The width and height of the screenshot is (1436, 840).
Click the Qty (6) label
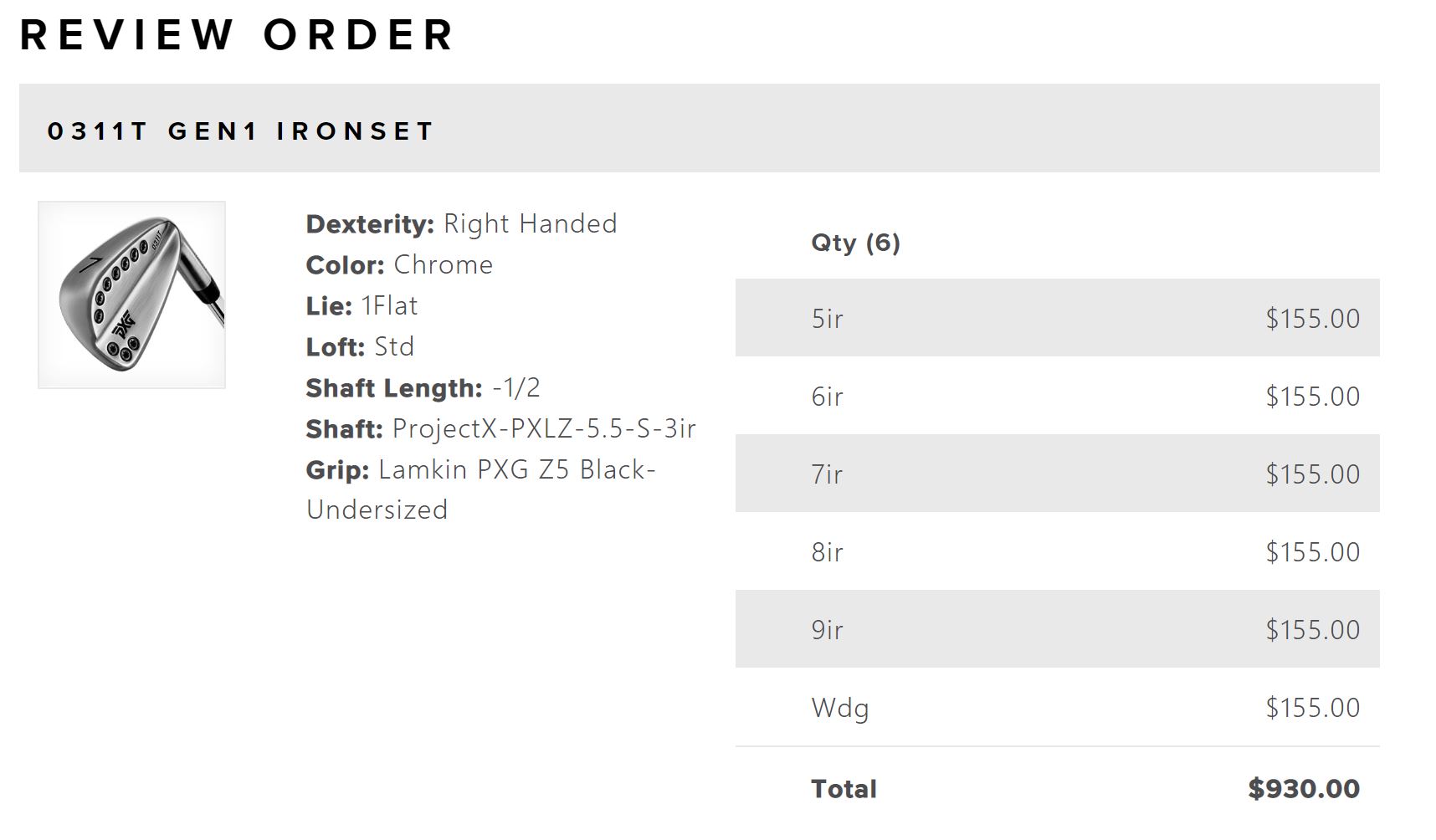click(855, 243)
